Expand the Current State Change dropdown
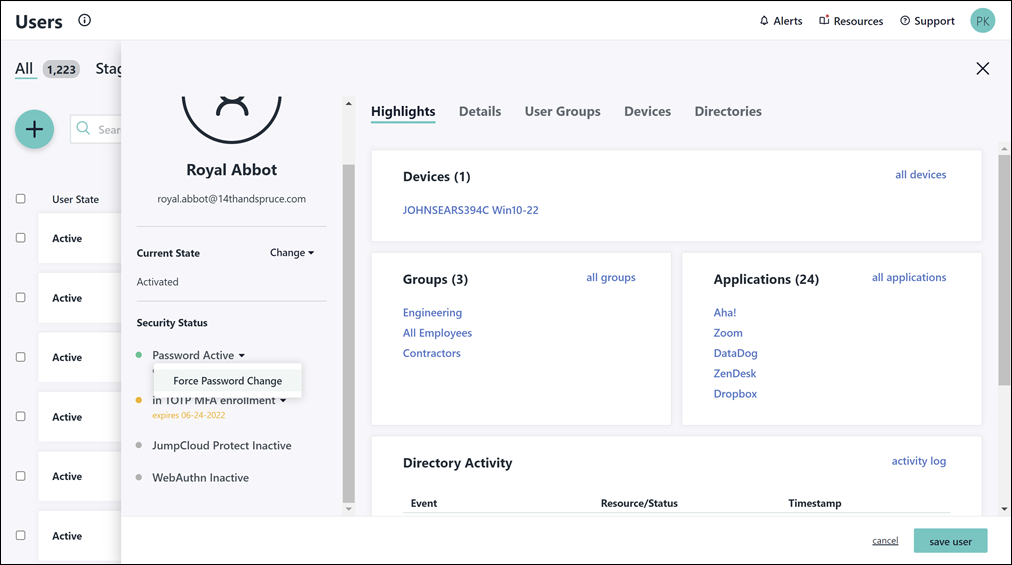The height and width of the screenshot is (565, 1012). pyautogui.click(x=292, y=253)
